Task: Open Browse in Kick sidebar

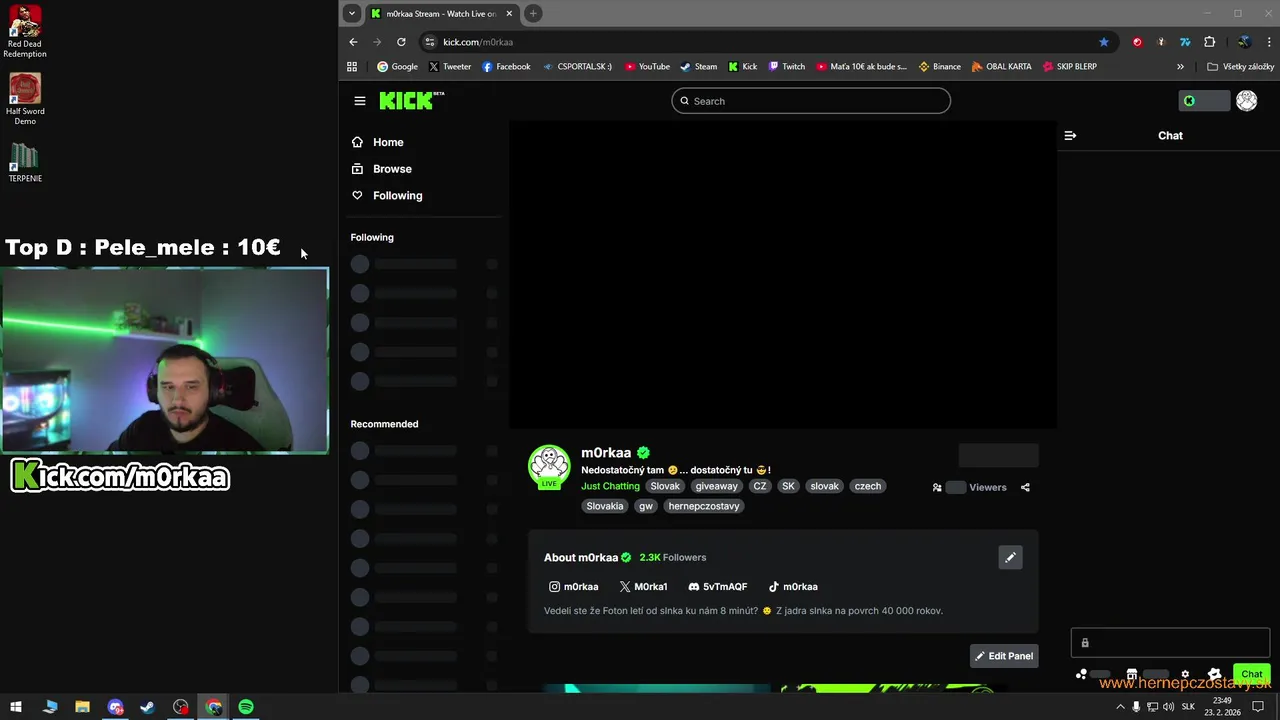Action: coord(381,169)
